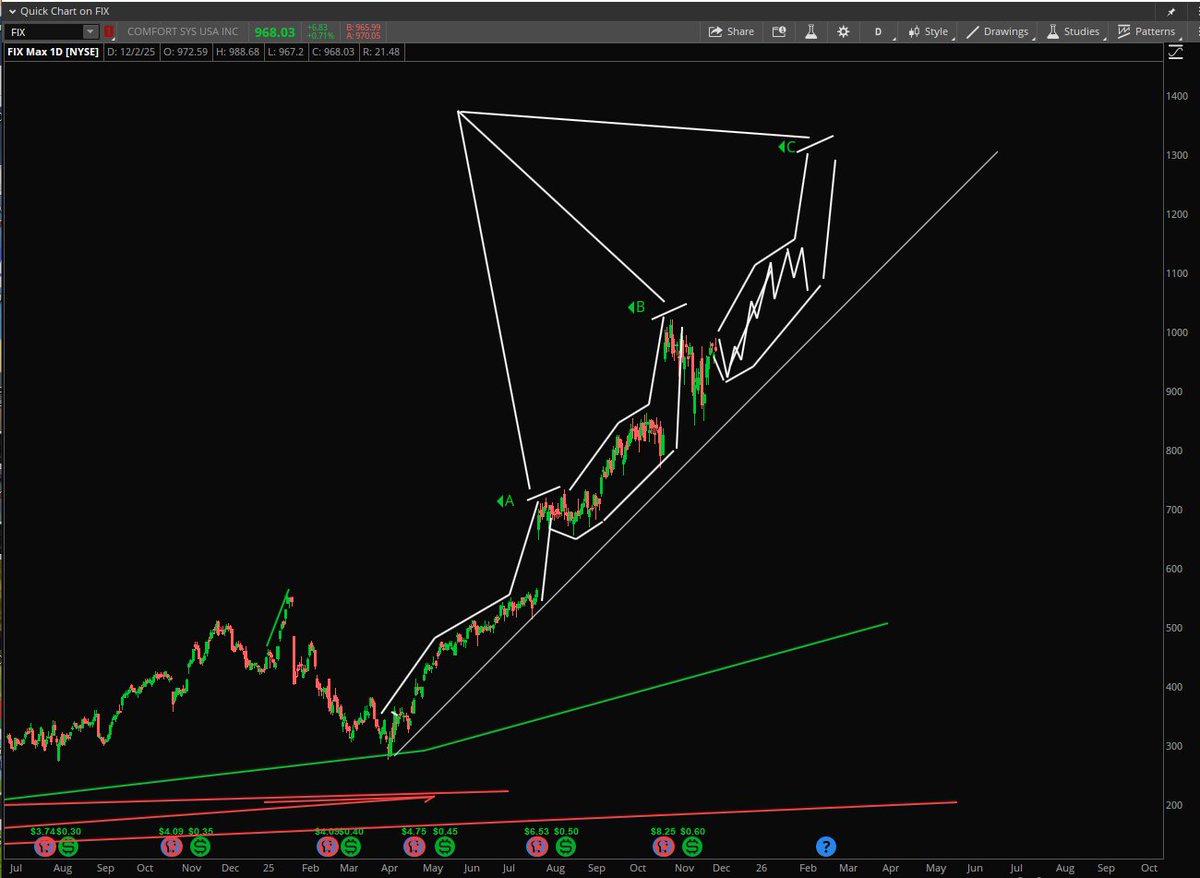Open the symbol dropdown arrow next to FIX

(92, 31)
